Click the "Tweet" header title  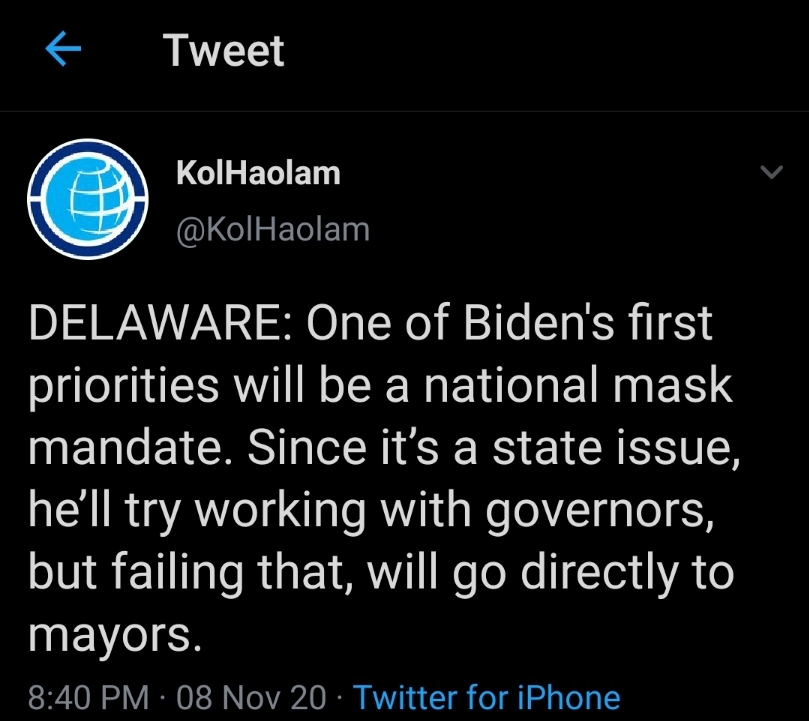(224, 50)
